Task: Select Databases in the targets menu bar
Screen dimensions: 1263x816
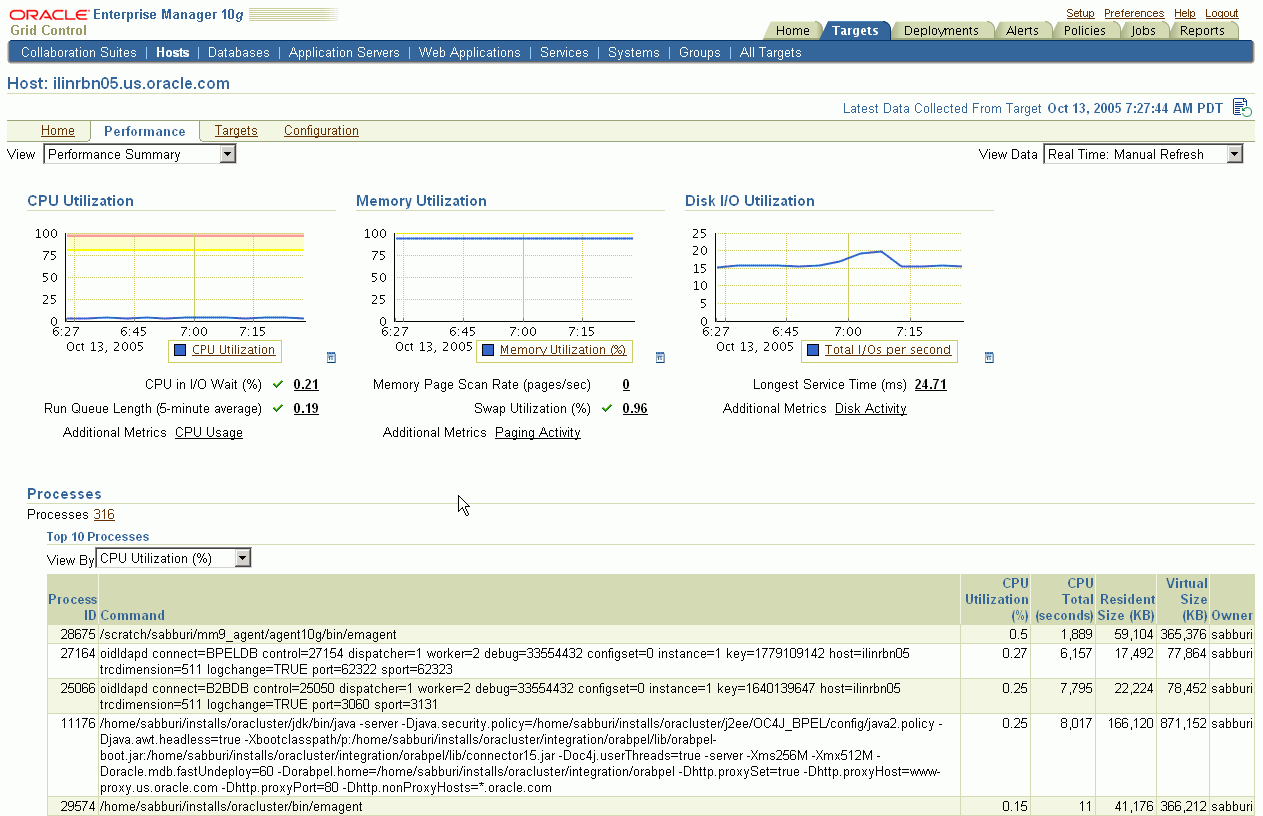Action: click(x=239, y=52)
